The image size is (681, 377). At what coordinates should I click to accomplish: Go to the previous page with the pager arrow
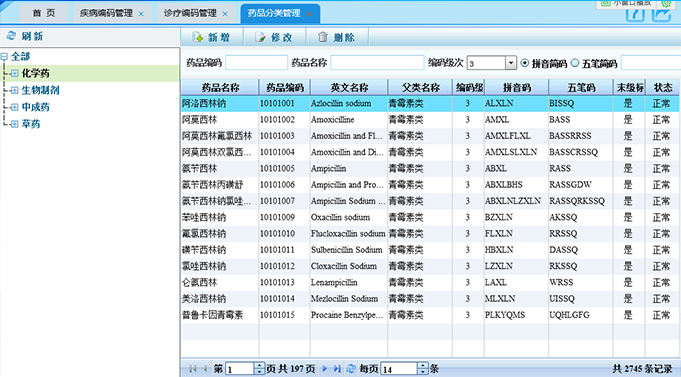[205, 369]
